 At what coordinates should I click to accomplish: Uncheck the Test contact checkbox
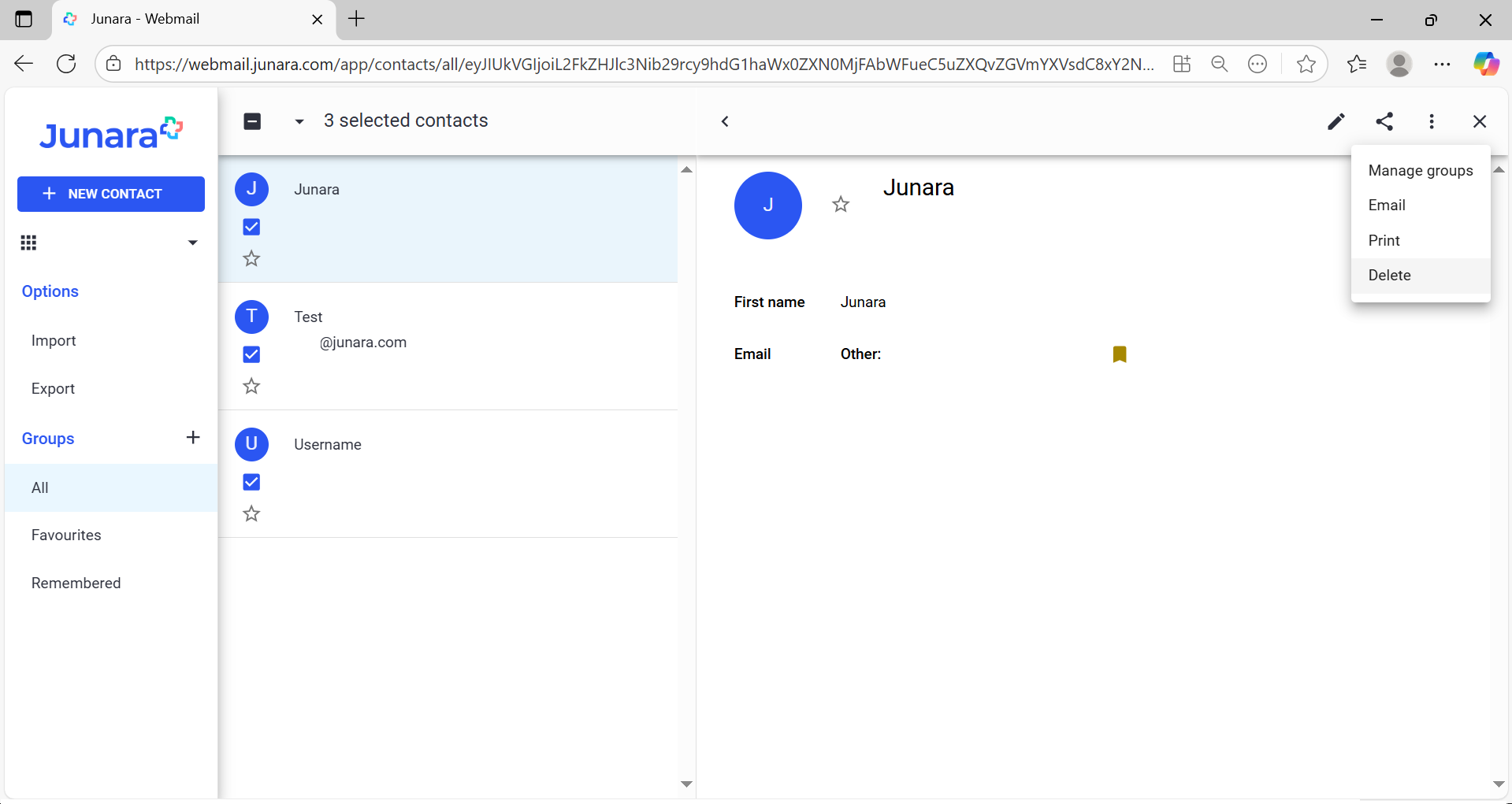(x=251, y=354)
